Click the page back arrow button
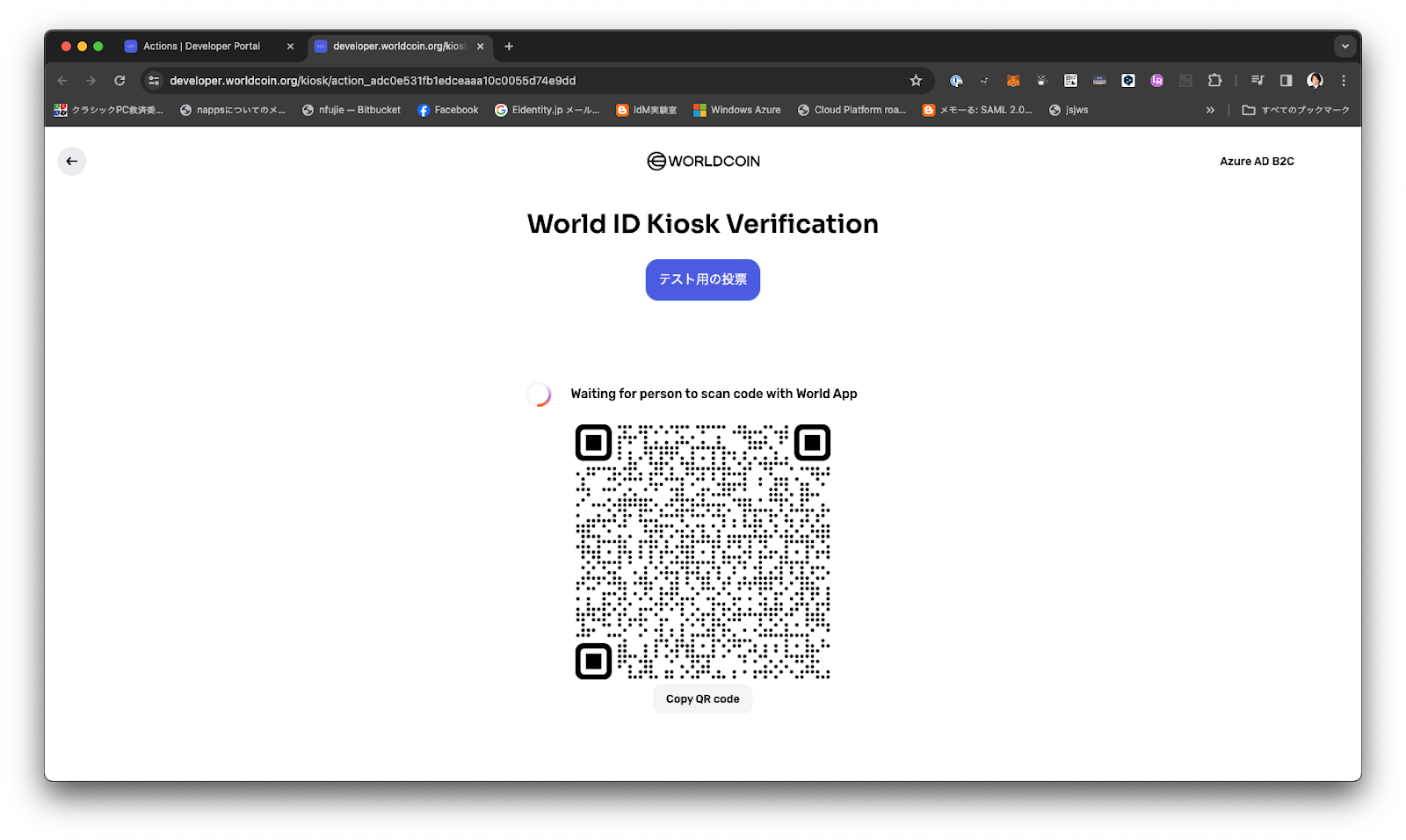Screen dimensions: 1406x840 (72, 162)
